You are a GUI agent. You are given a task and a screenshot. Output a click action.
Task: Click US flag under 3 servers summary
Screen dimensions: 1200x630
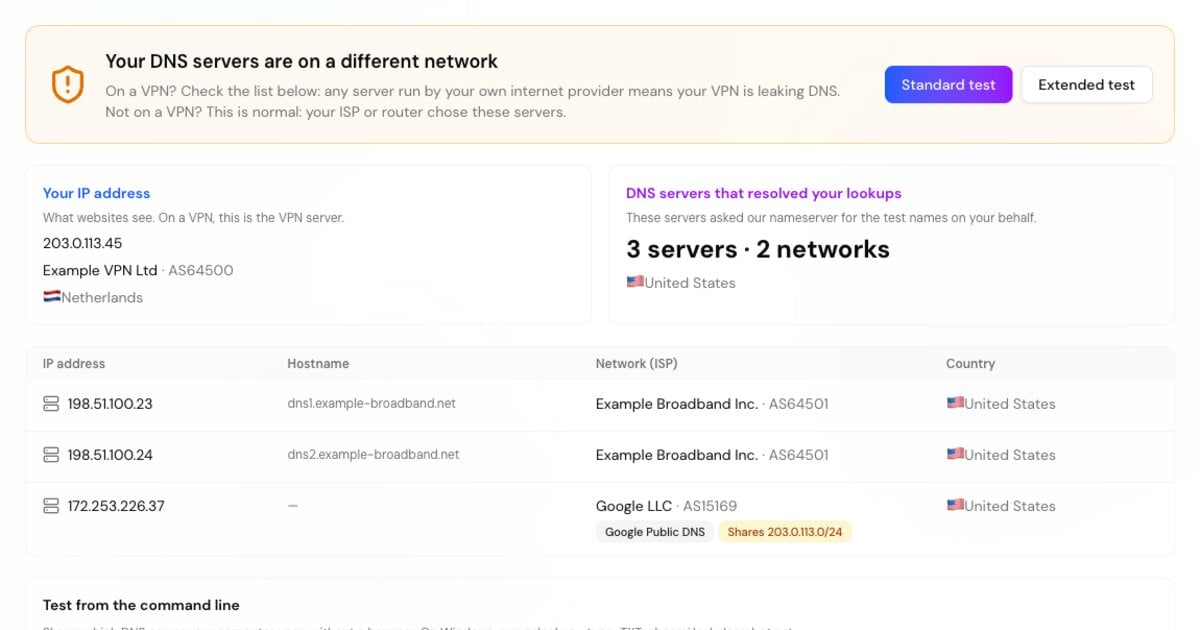coord(635,282)
